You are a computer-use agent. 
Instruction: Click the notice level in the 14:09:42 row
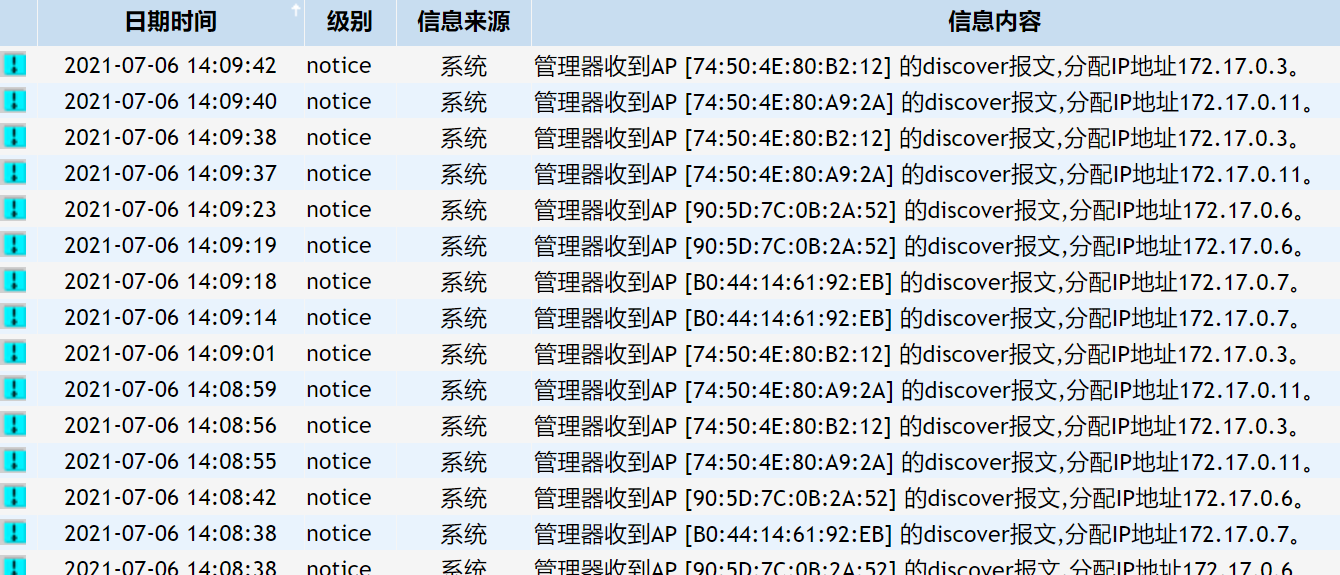click(x=339, y=66)
